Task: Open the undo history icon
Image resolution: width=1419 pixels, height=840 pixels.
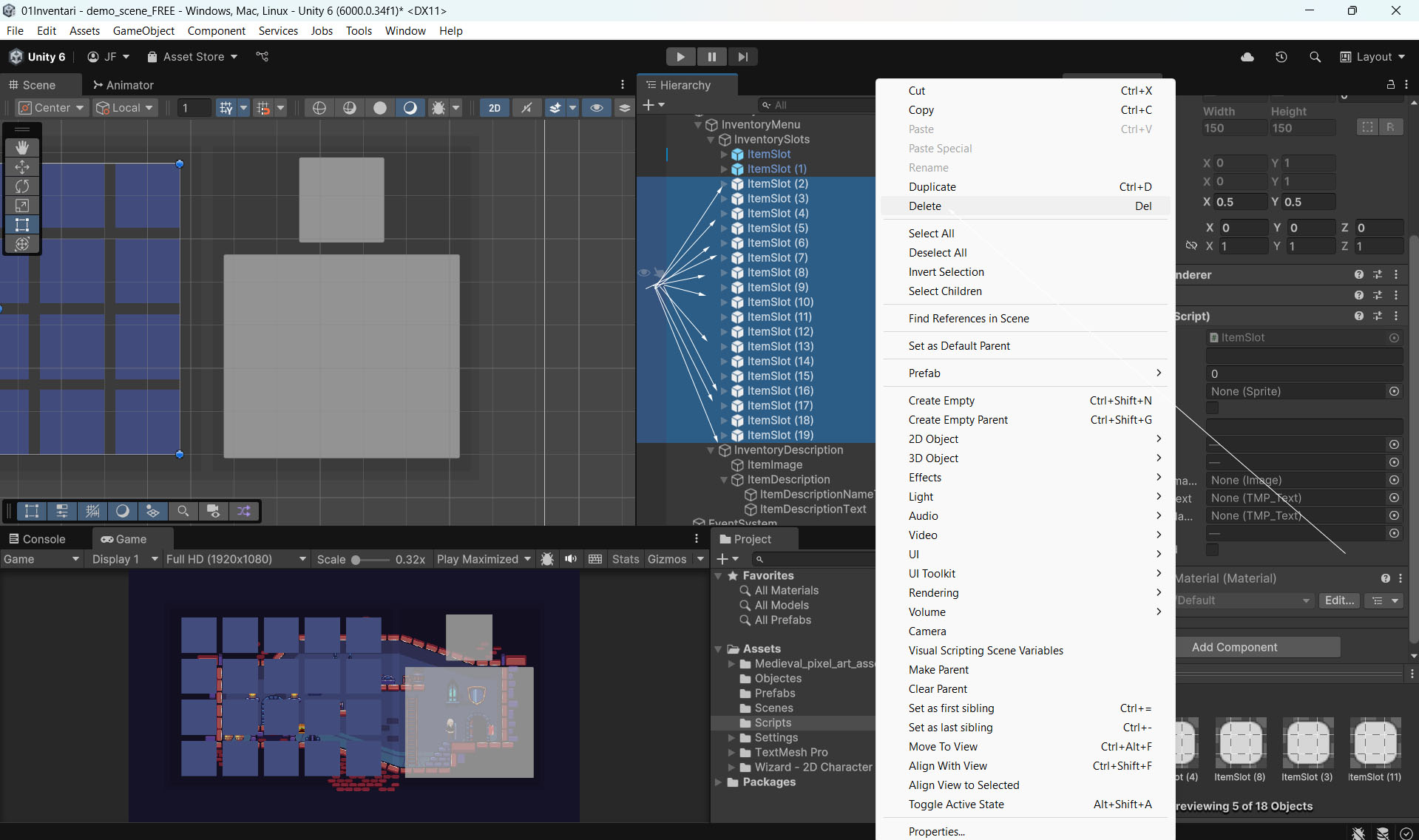Action: [x=1281, y=57]
